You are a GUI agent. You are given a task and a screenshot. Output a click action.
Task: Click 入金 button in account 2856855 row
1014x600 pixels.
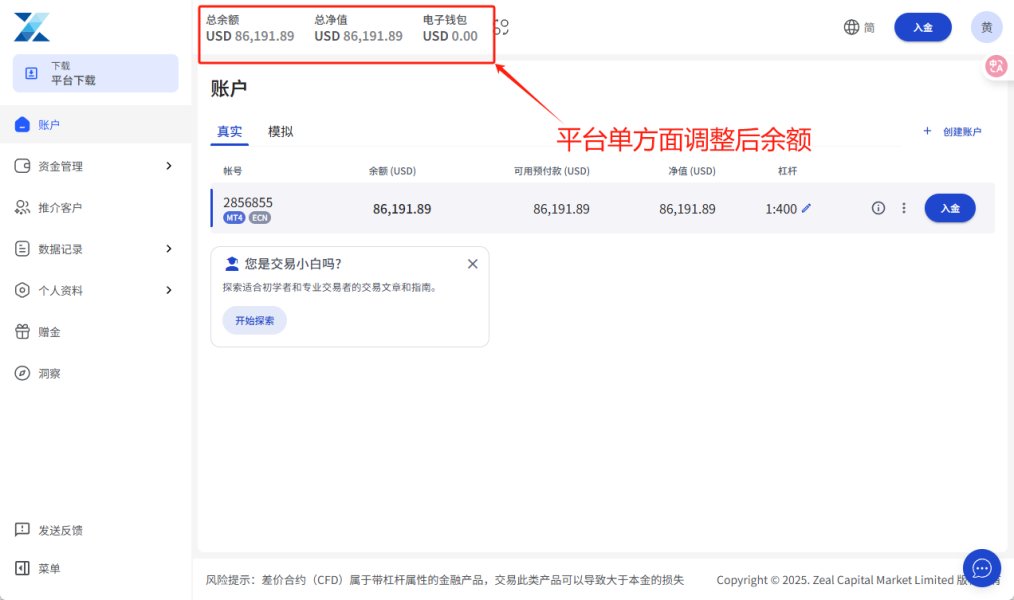point(950,208)
